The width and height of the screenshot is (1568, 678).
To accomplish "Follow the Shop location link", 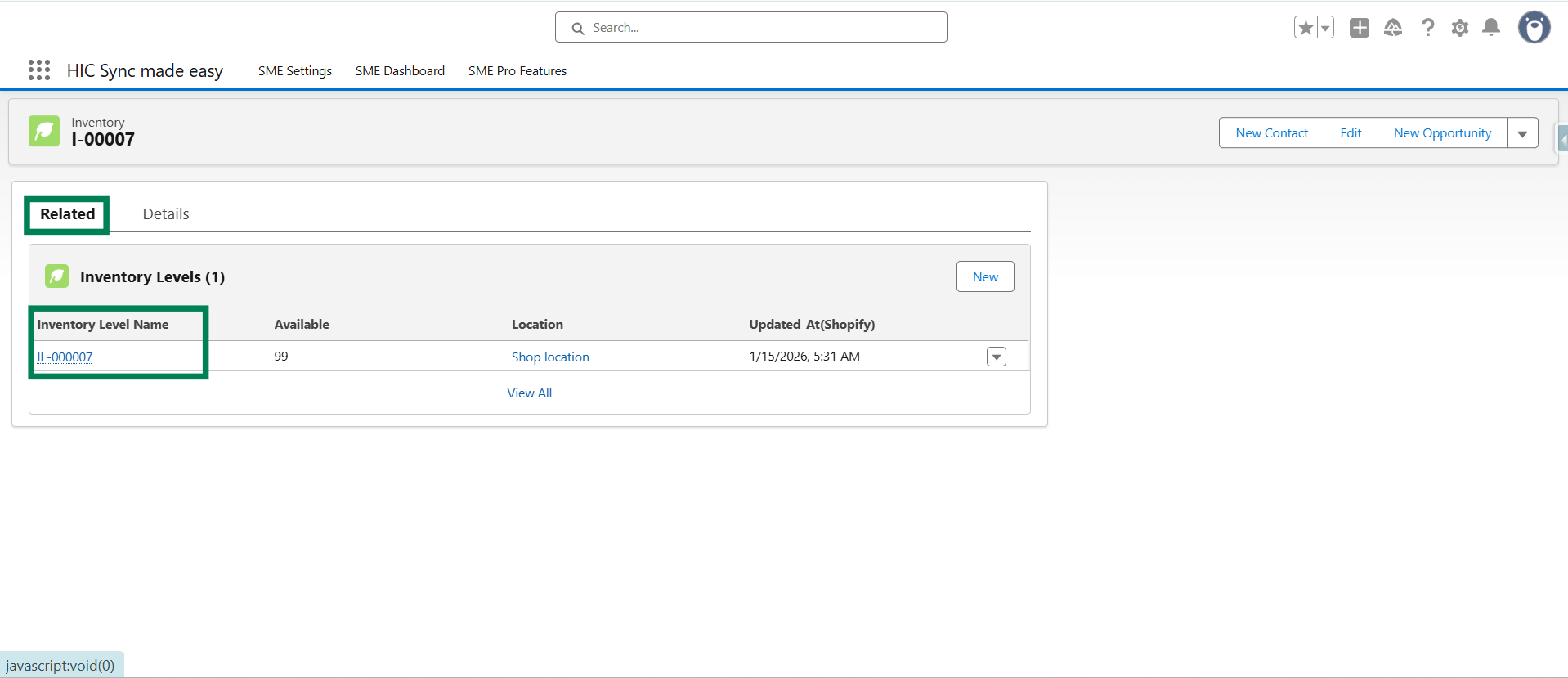I will click(550, 357).
